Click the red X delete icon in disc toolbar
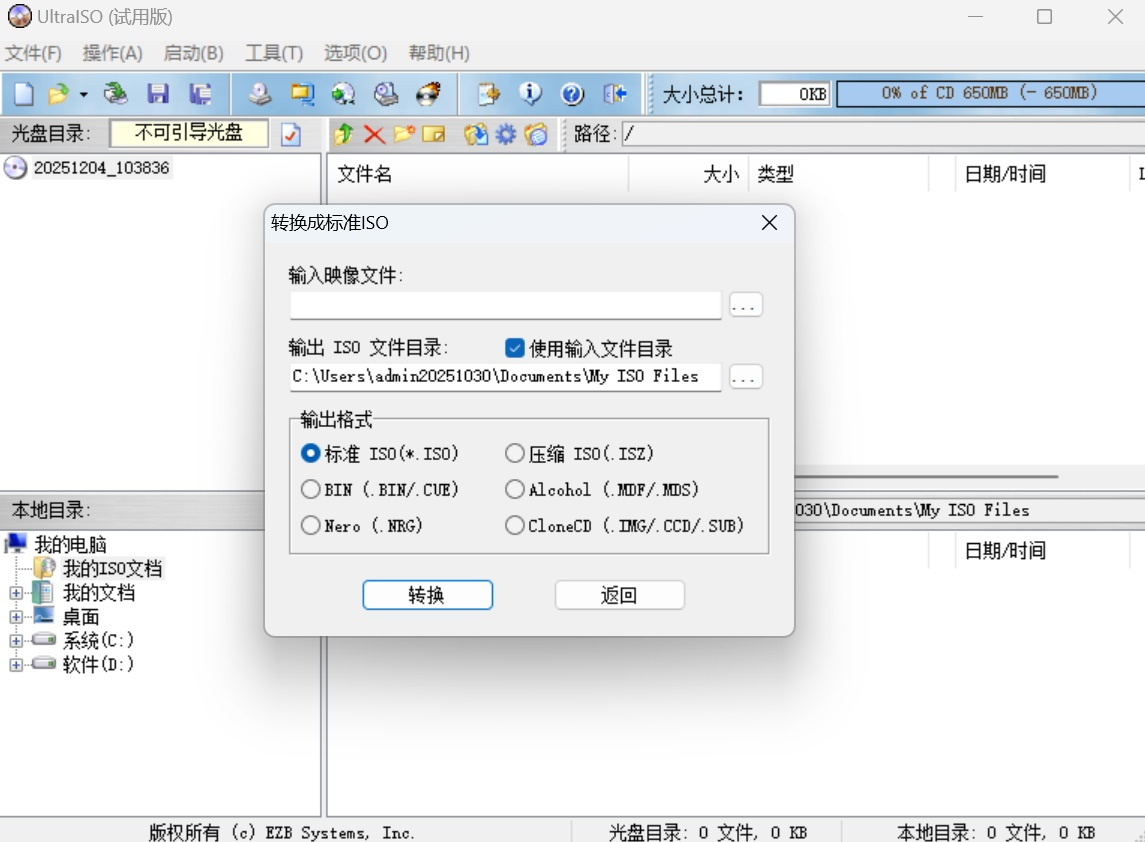The image size is (1145, 842). pyautogui.click(x=373, y=134)
